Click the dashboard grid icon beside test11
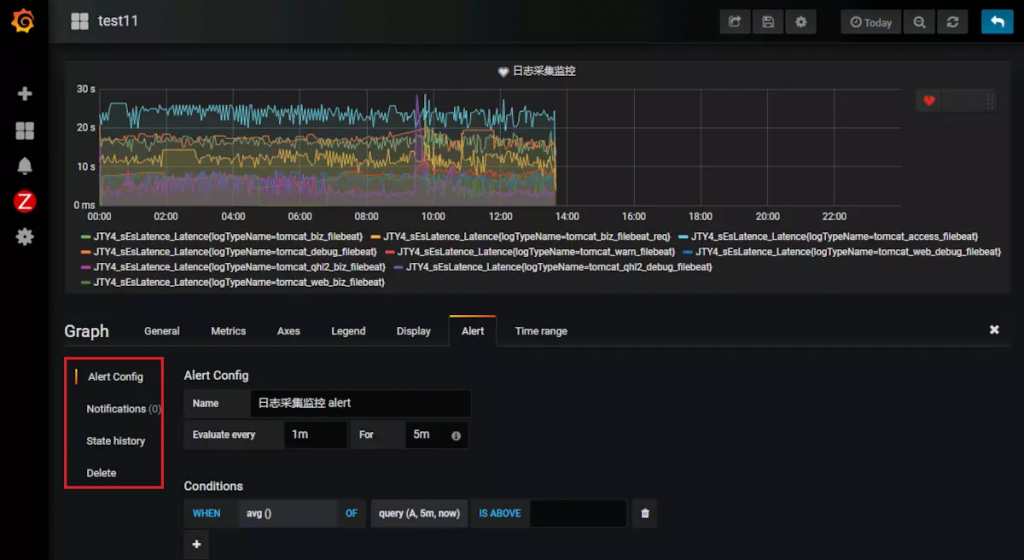This screenshot has width=1024, height=560. [80, 22]
